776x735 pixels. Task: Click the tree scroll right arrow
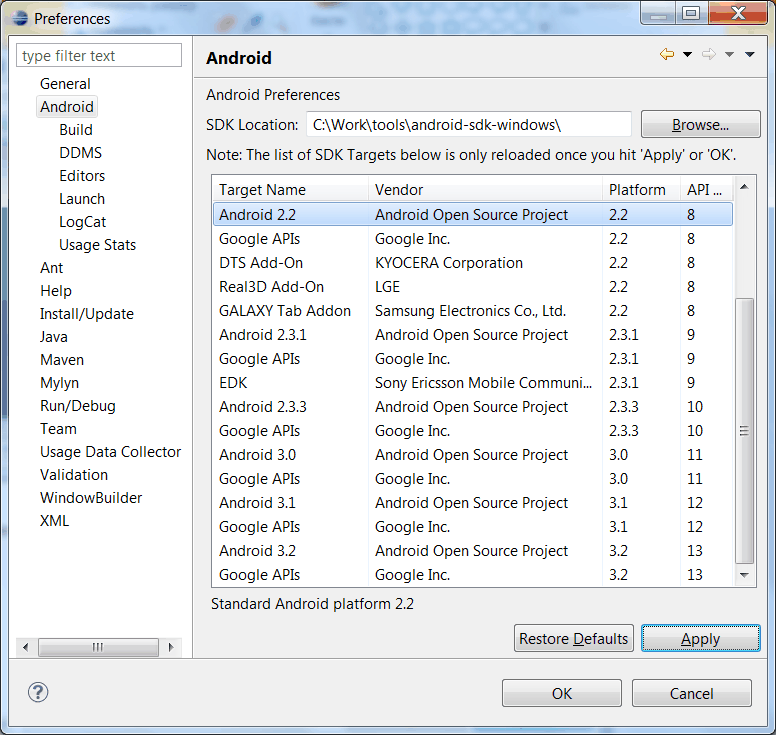point(171,647)
